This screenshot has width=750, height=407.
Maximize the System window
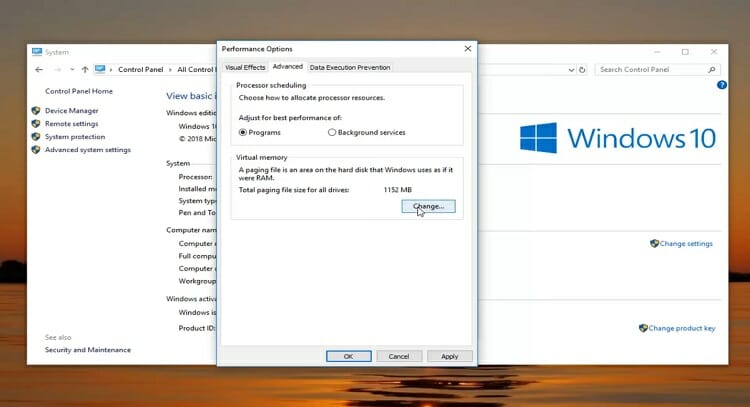point(685,52)
